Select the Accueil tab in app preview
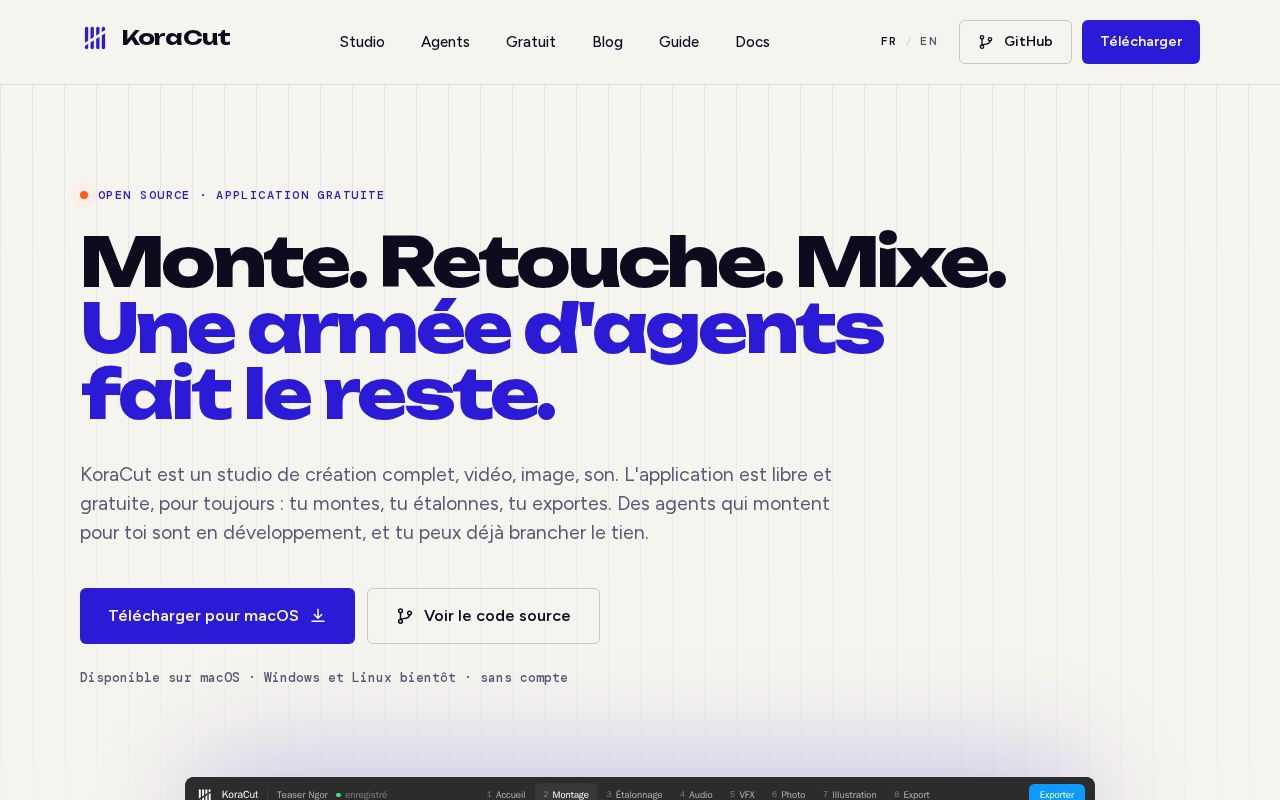This screenshot has height=800, width=1280. coord(506,794)
